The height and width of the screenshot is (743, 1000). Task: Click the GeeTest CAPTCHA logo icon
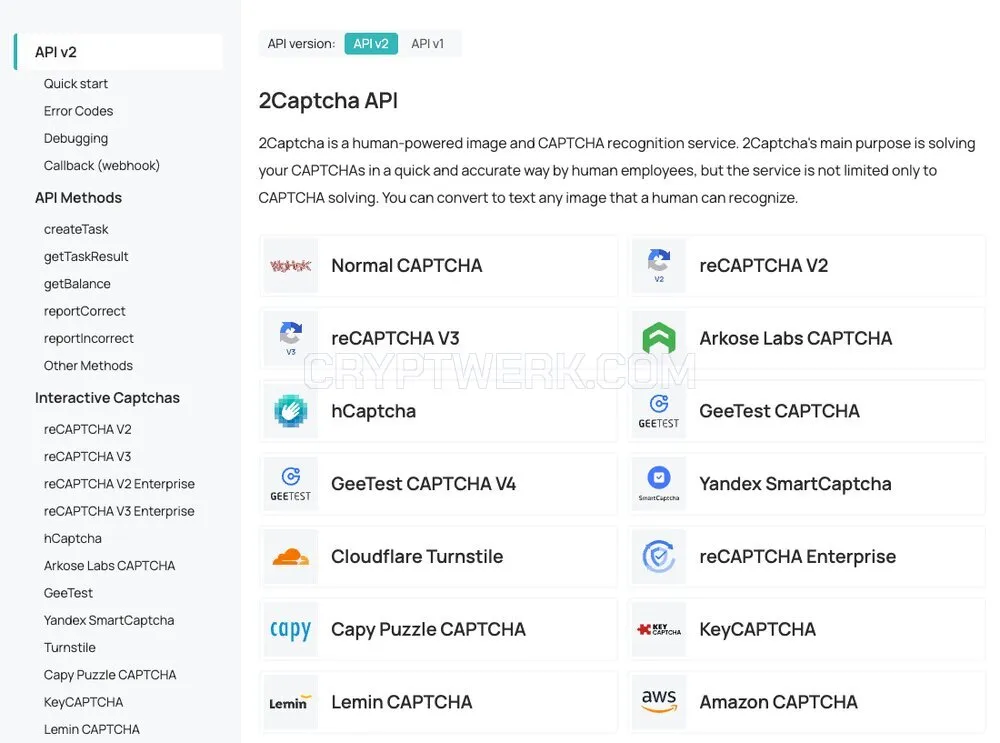pyautogui.click(x=659, y=411)
